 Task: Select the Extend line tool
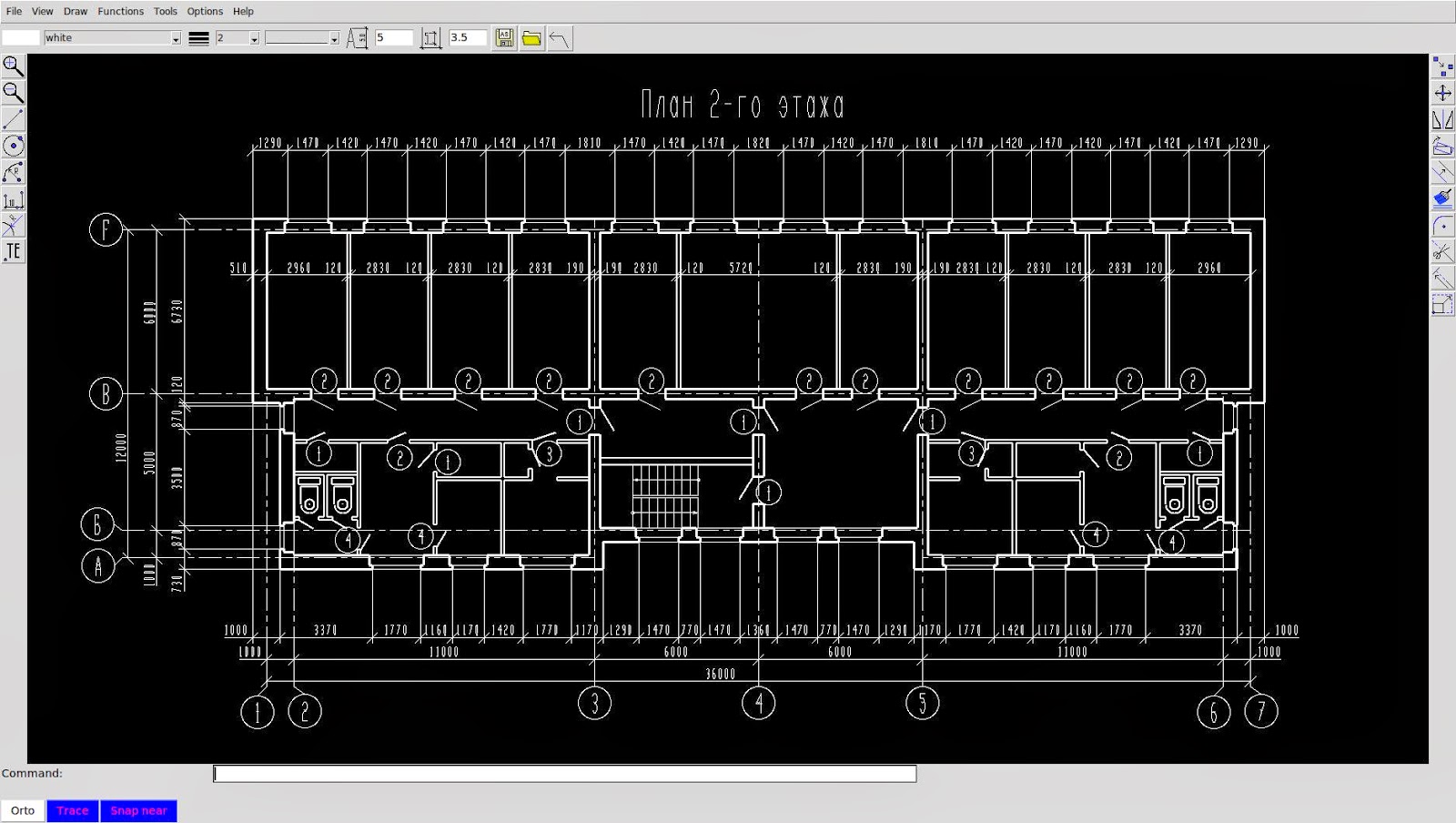click(x=1442, y=278)
